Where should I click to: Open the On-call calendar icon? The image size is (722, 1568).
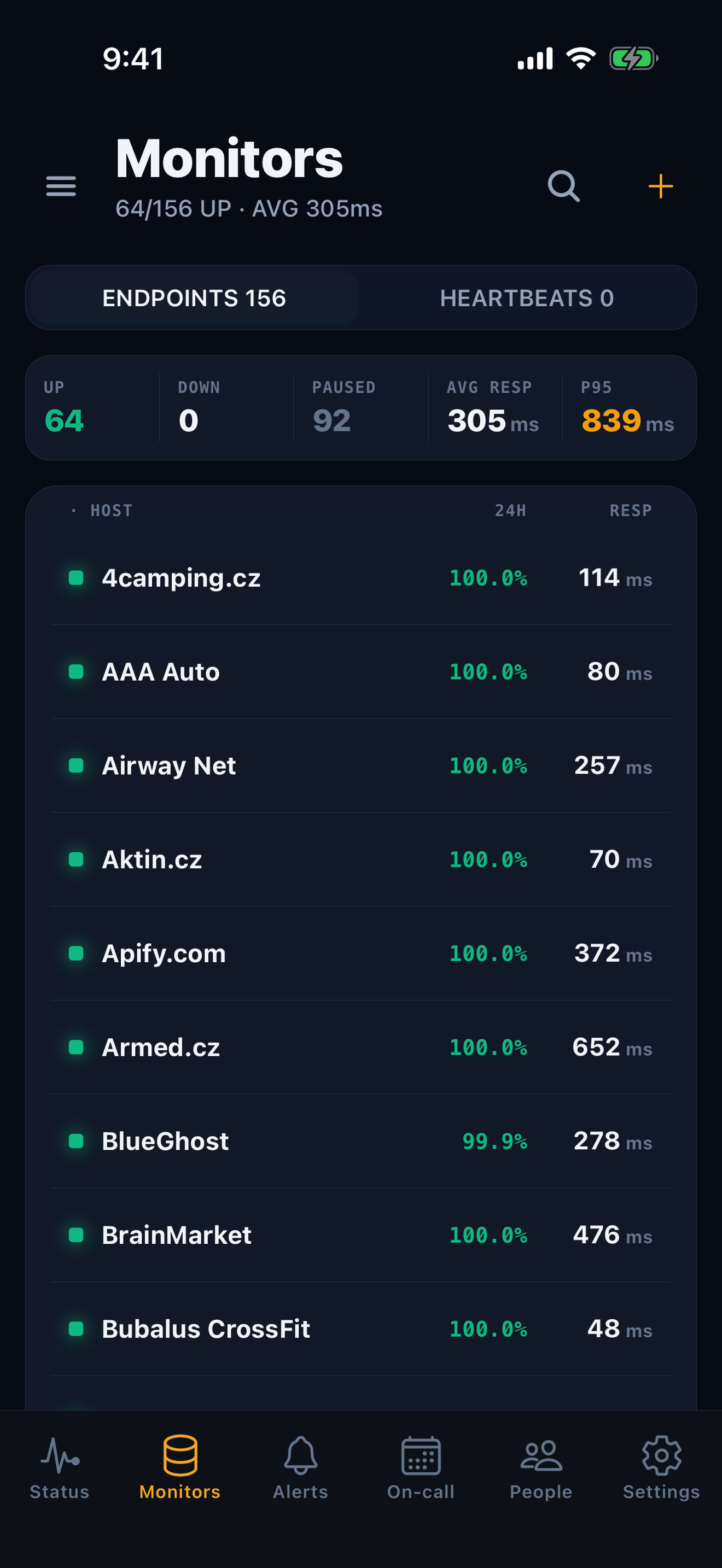[421, 1455]
